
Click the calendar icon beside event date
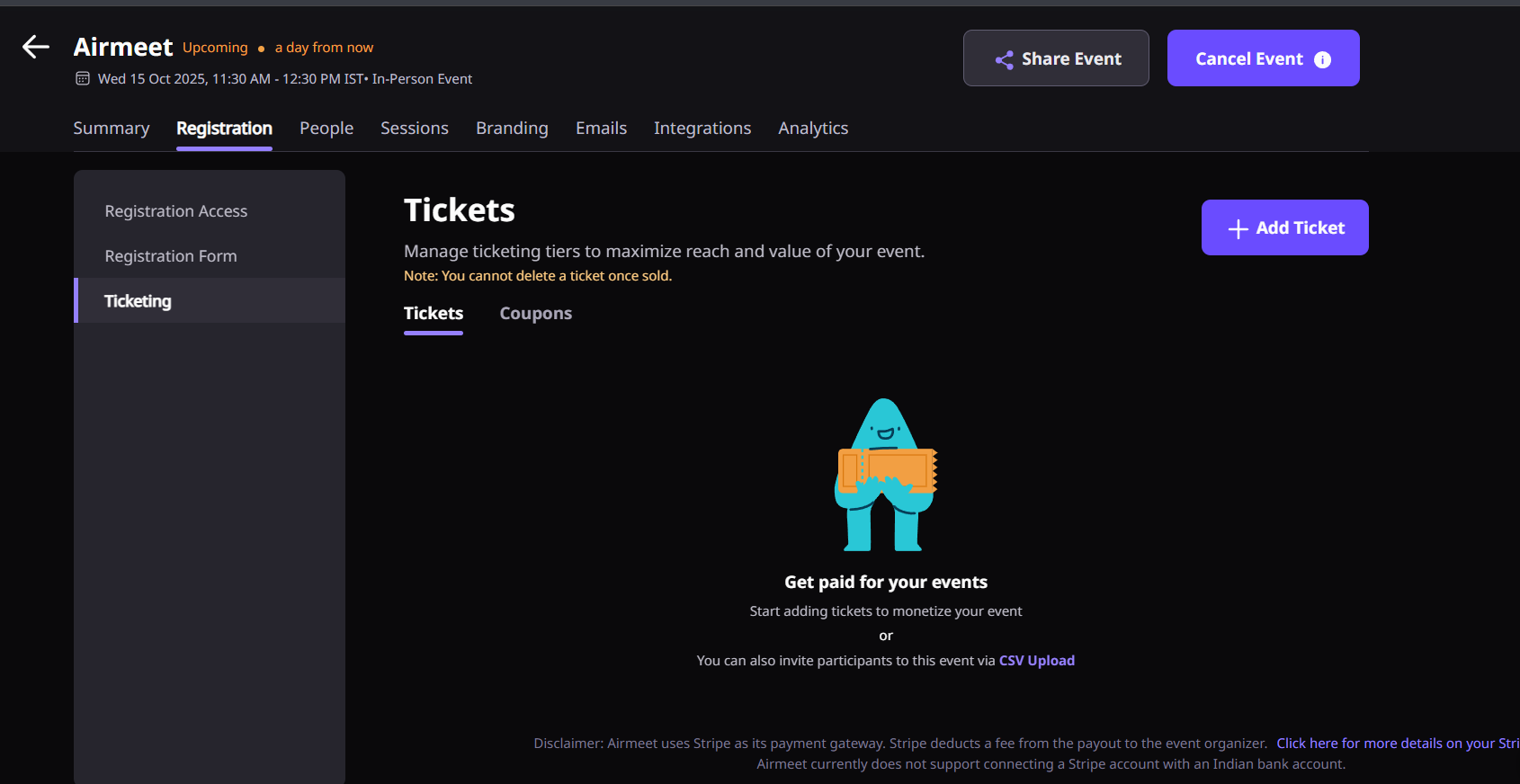coord(83,79)
